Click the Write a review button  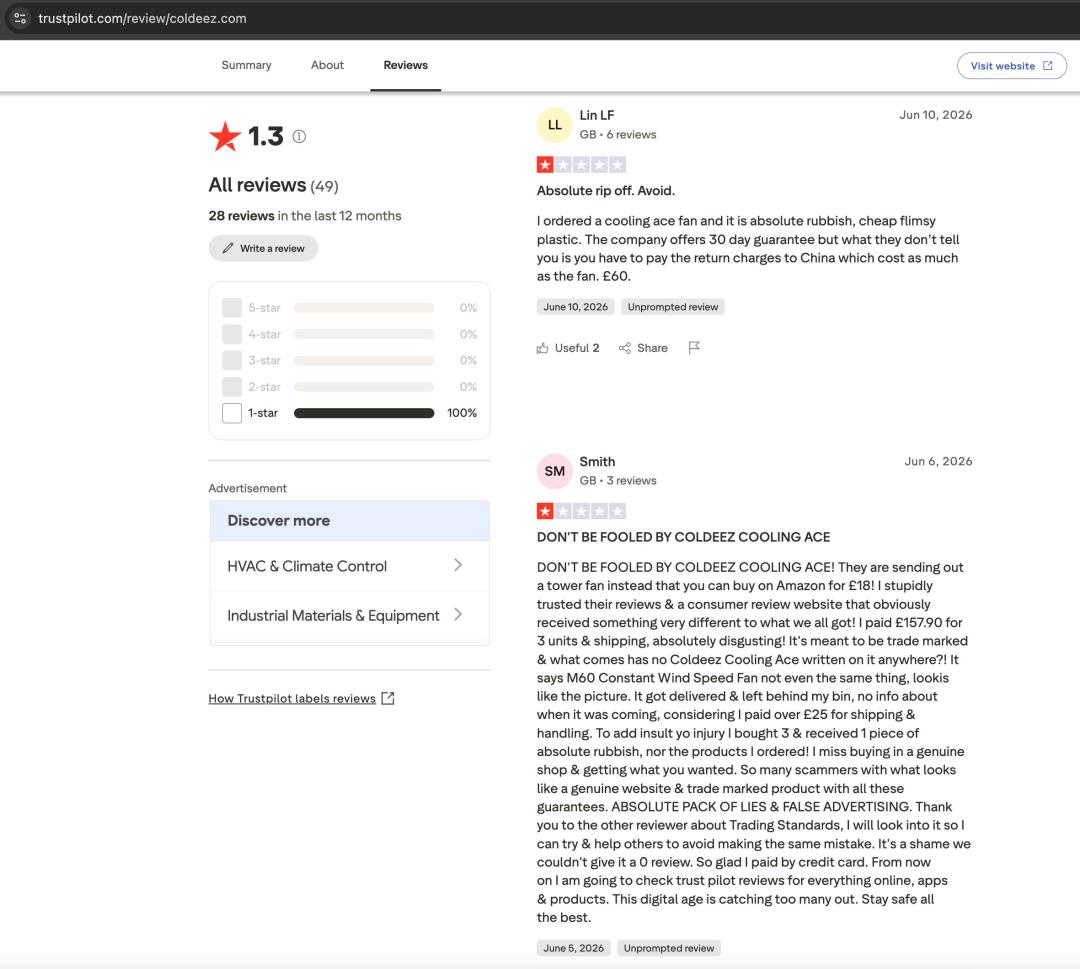point(263,248)
